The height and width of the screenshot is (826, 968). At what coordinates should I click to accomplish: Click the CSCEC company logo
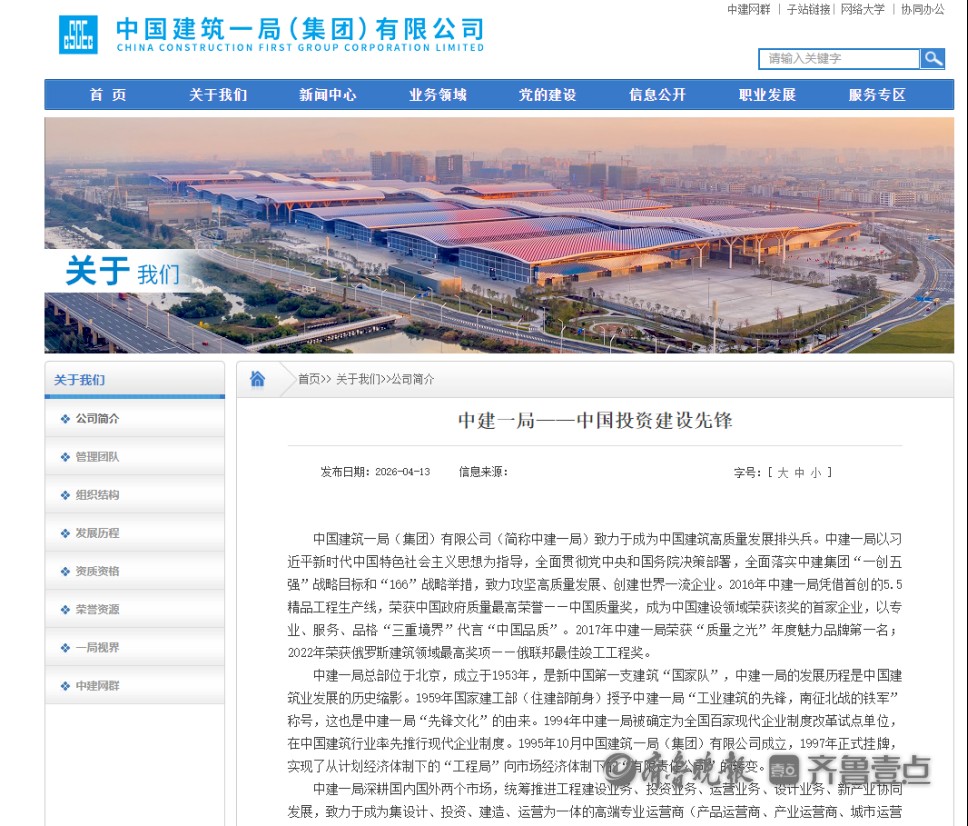coord(78,35)
